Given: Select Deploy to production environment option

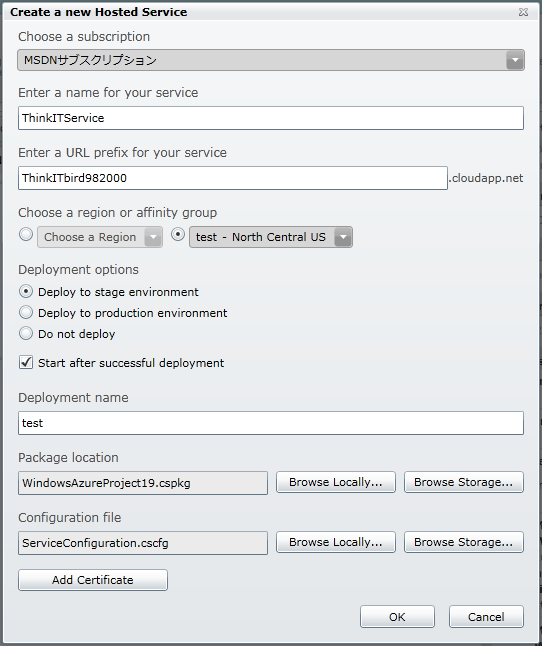Looking at the screenshot, I should click(x=26, y=312).
